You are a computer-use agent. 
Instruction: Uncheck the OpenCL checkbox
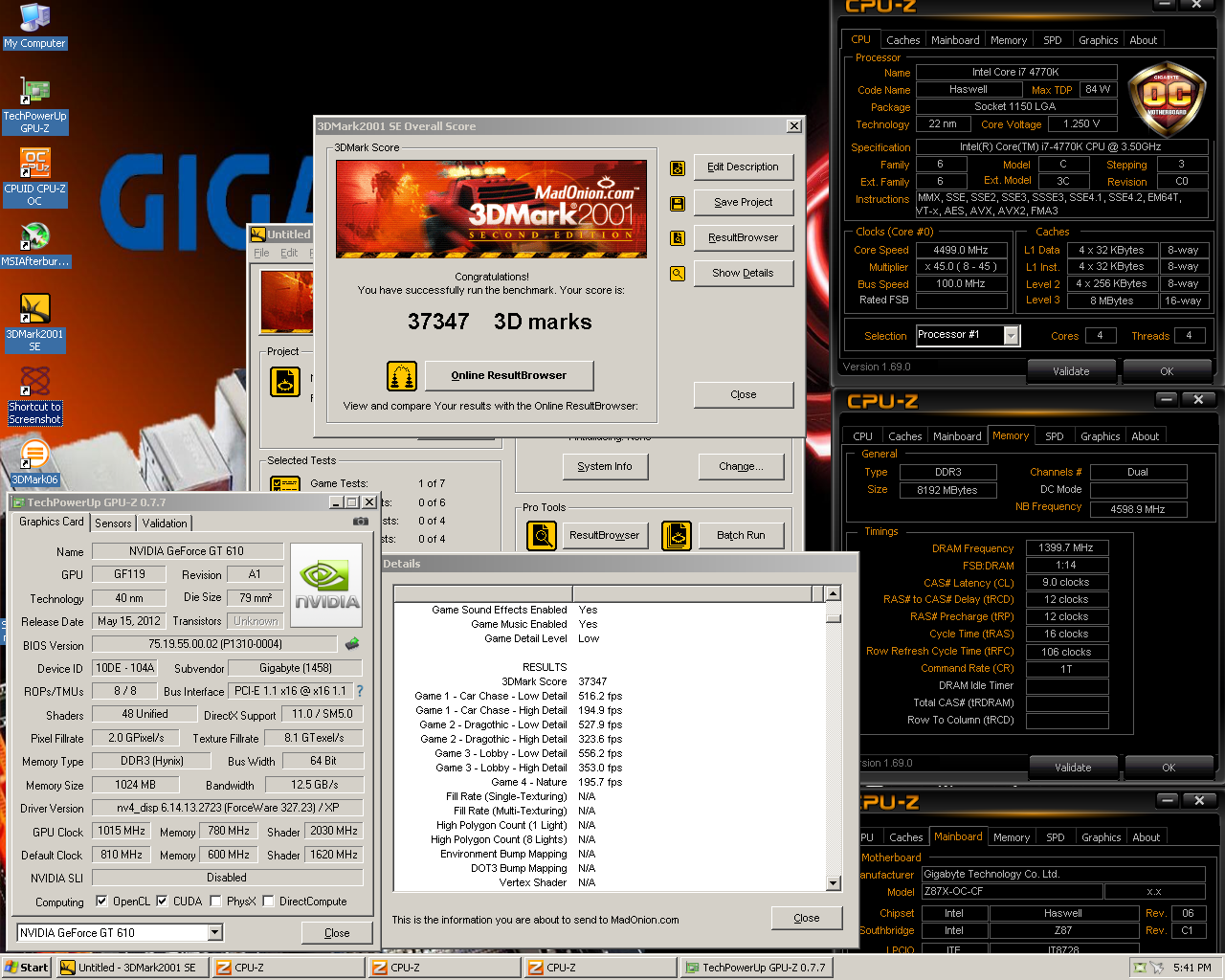tap(101, 902)
